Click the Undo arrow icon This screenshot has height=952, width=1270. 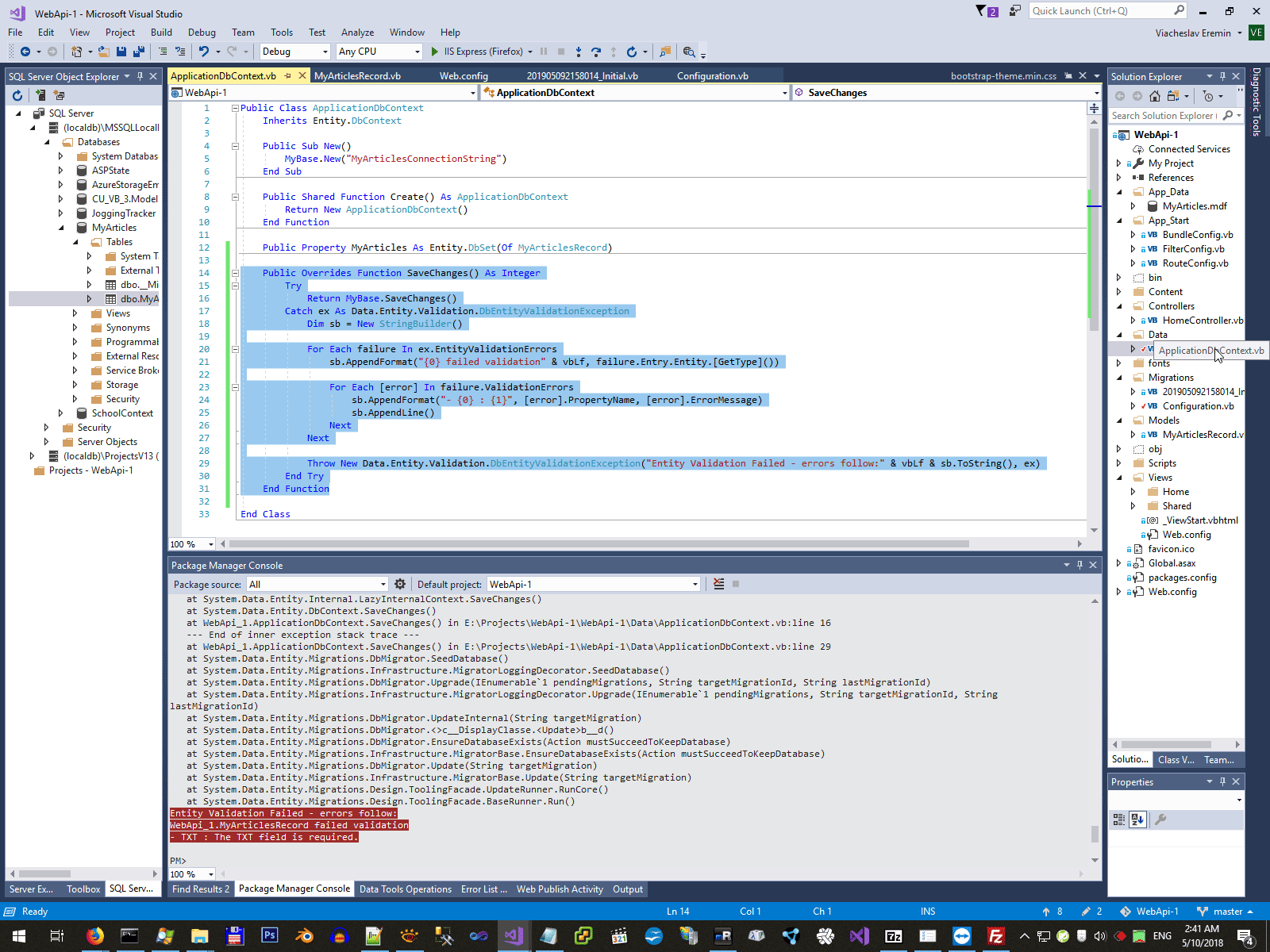point(204,52)
